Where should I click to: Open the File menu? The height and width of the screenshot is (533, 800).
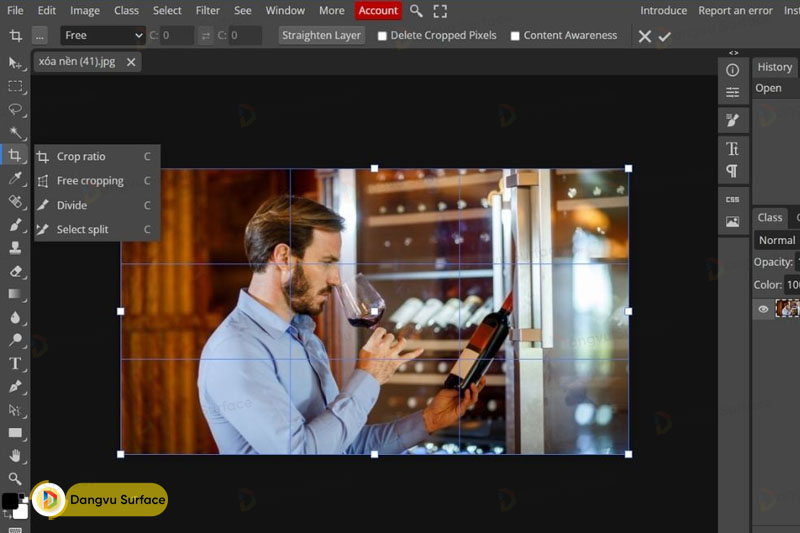point(15,10)
